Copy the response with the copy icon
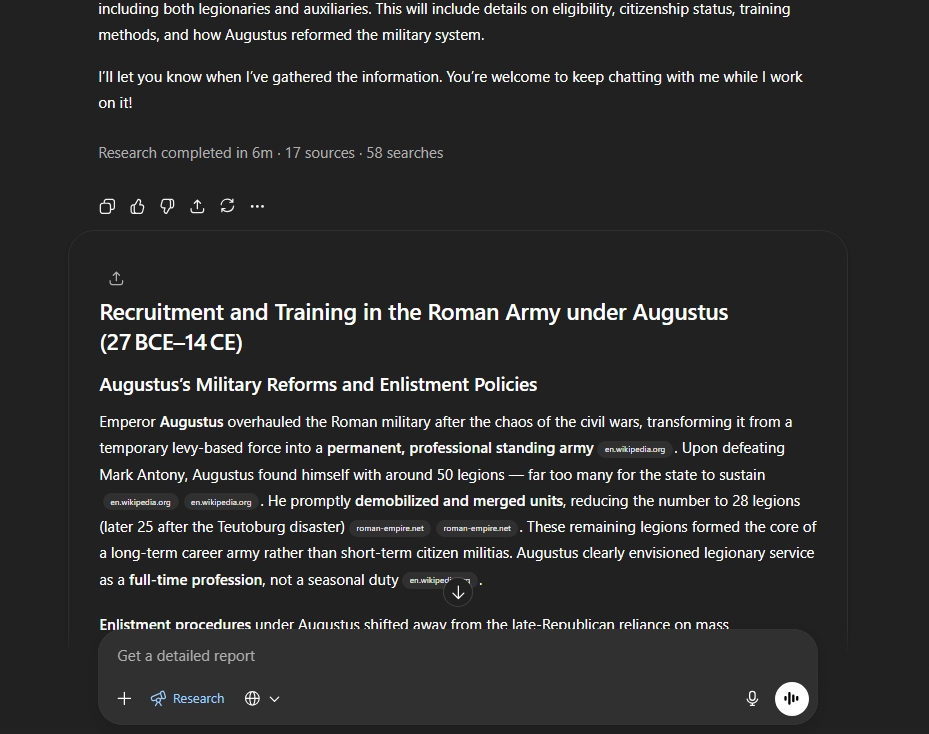This screenshot has width=929, height=734. [x=107, y=206]
